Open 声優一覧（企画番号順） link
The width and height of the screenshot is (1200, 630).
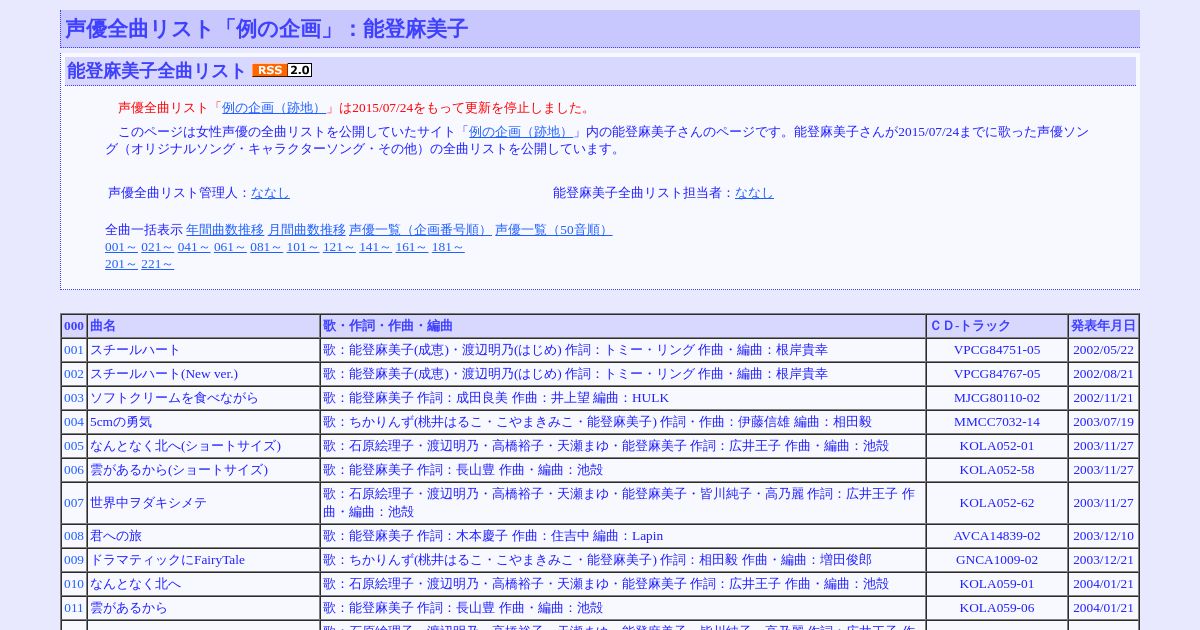pos(420,230)
